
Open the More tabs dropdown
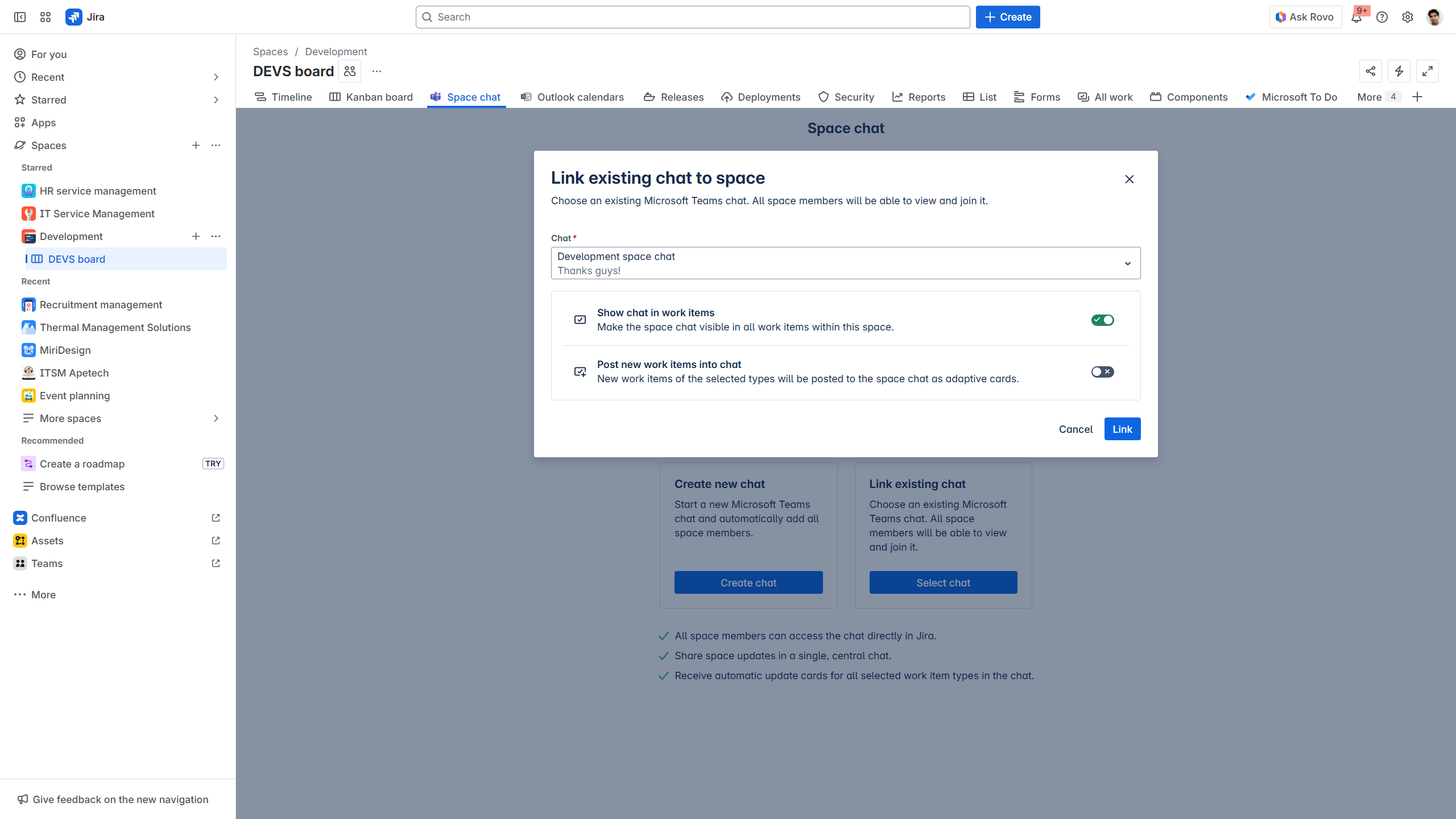click(x=1376, y=97)
